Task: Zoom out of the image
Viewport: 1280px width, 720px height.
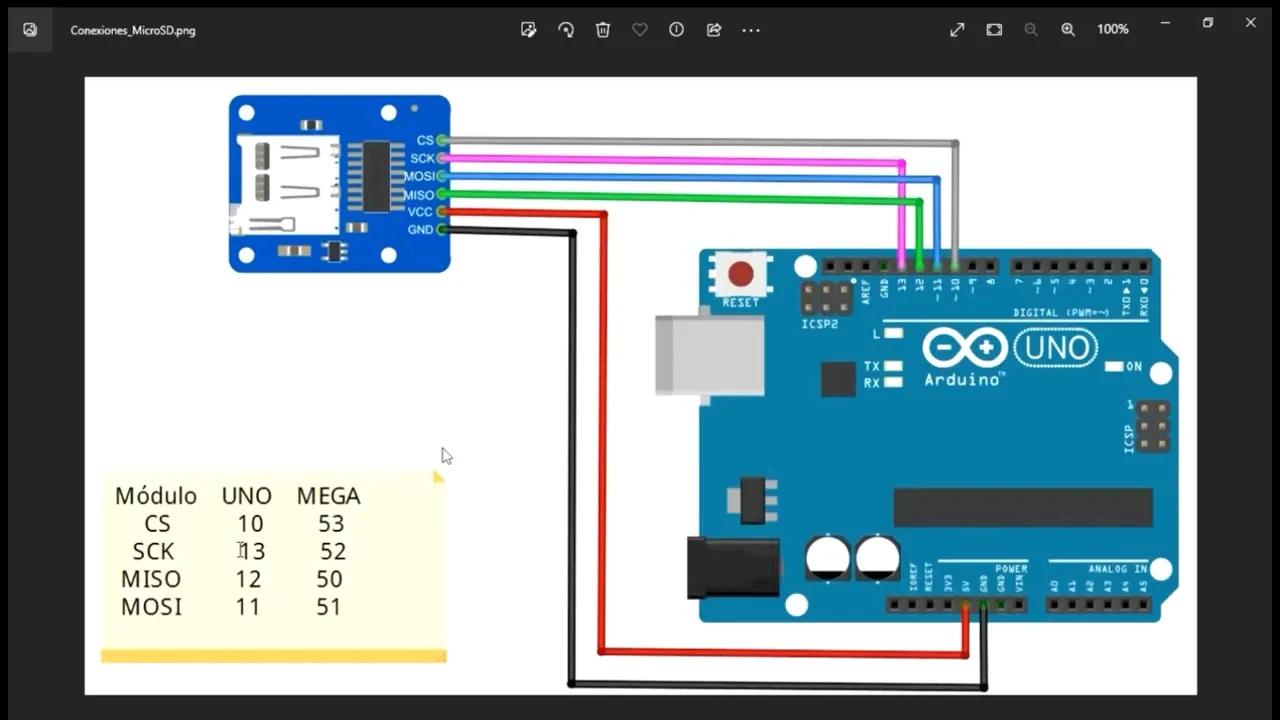Action: coord(1031,30)
